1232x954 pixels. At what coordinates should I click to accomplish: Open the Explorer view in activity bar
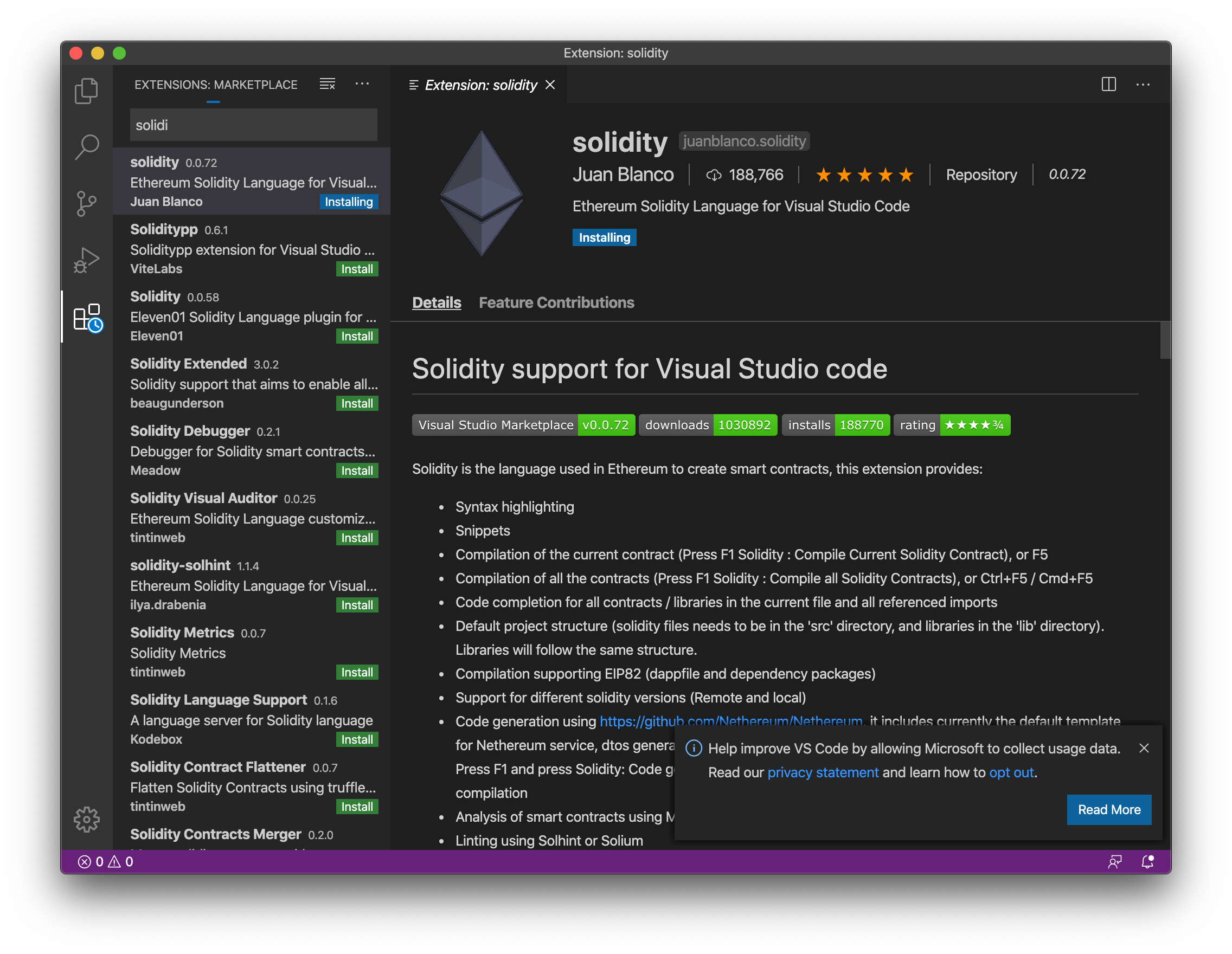point(86,90)
